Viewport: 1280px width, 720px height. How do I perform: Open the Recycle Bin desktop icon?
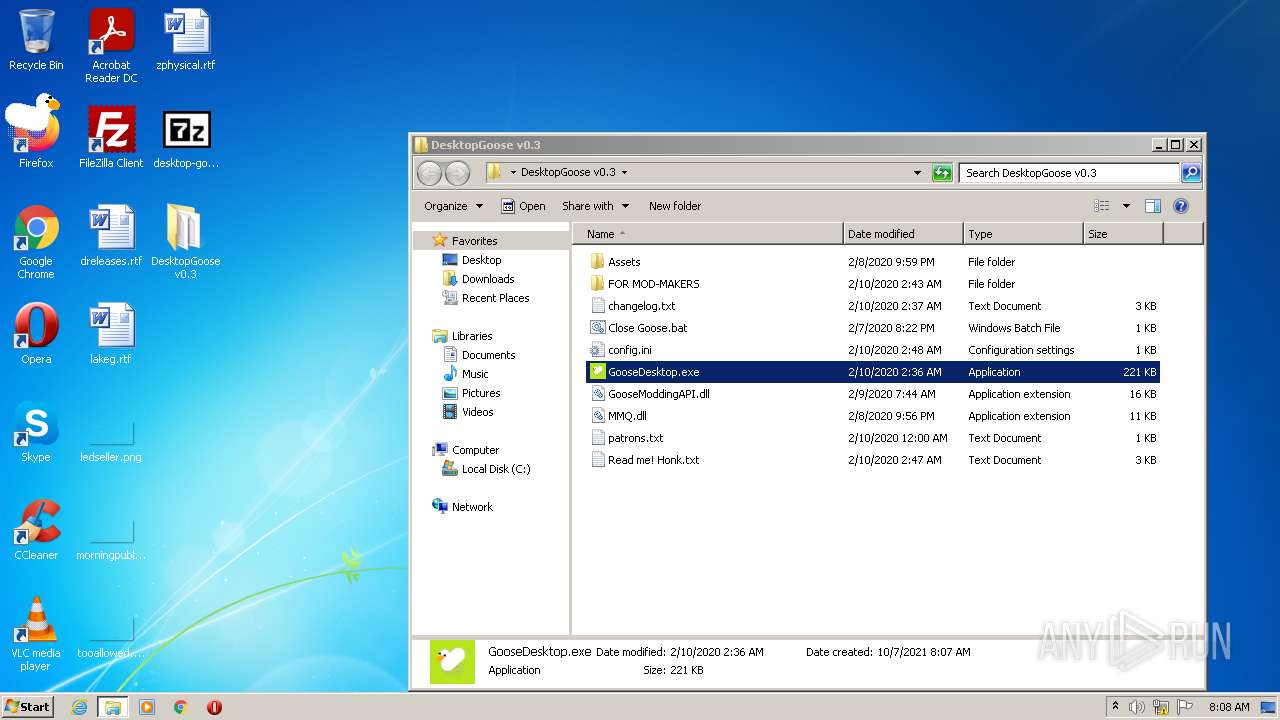click(x=36, y=41)
